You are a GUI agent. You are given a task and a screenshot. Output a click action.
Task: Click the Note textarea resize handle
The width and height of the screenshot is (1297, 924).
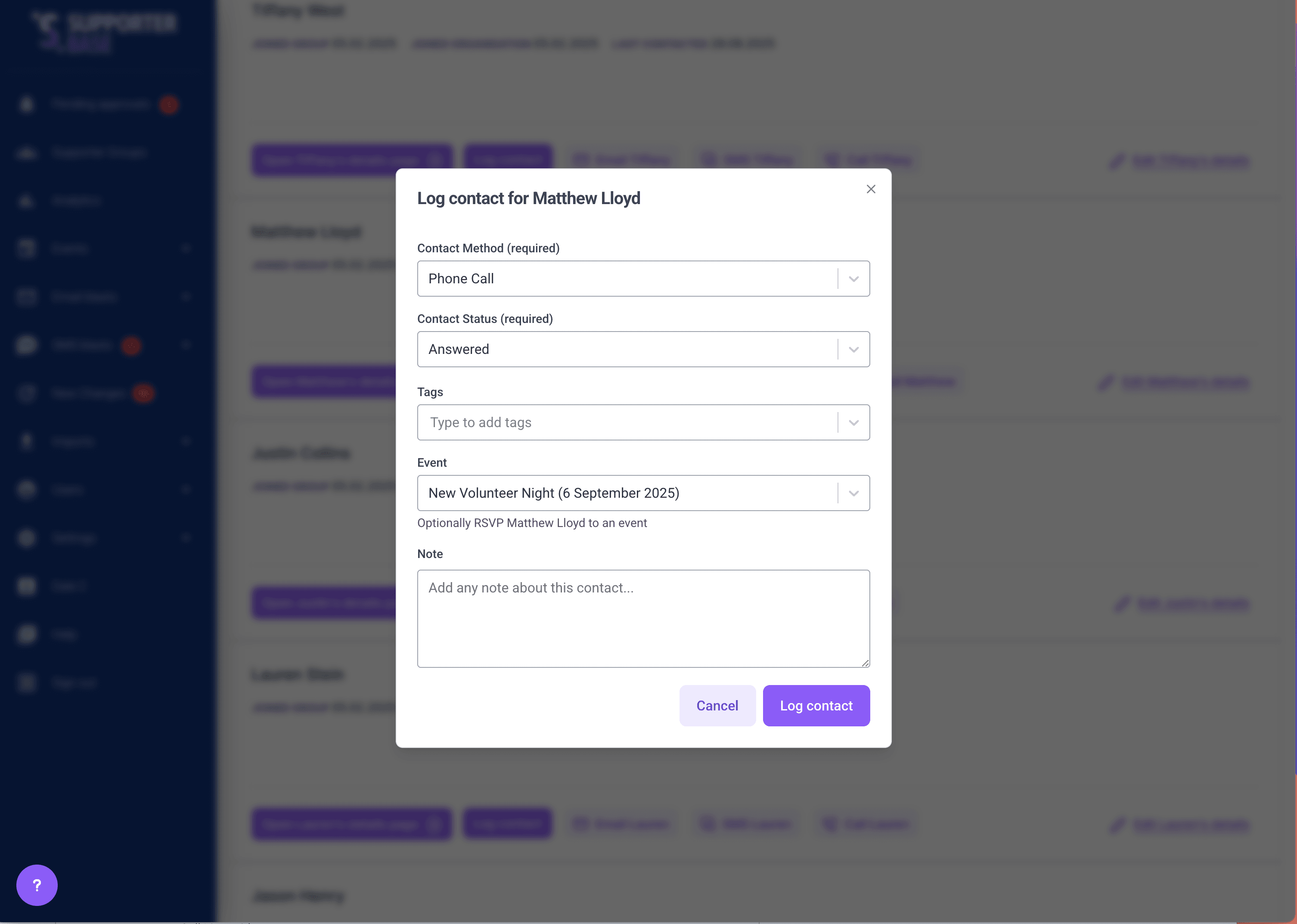click(x=865, y=663)
